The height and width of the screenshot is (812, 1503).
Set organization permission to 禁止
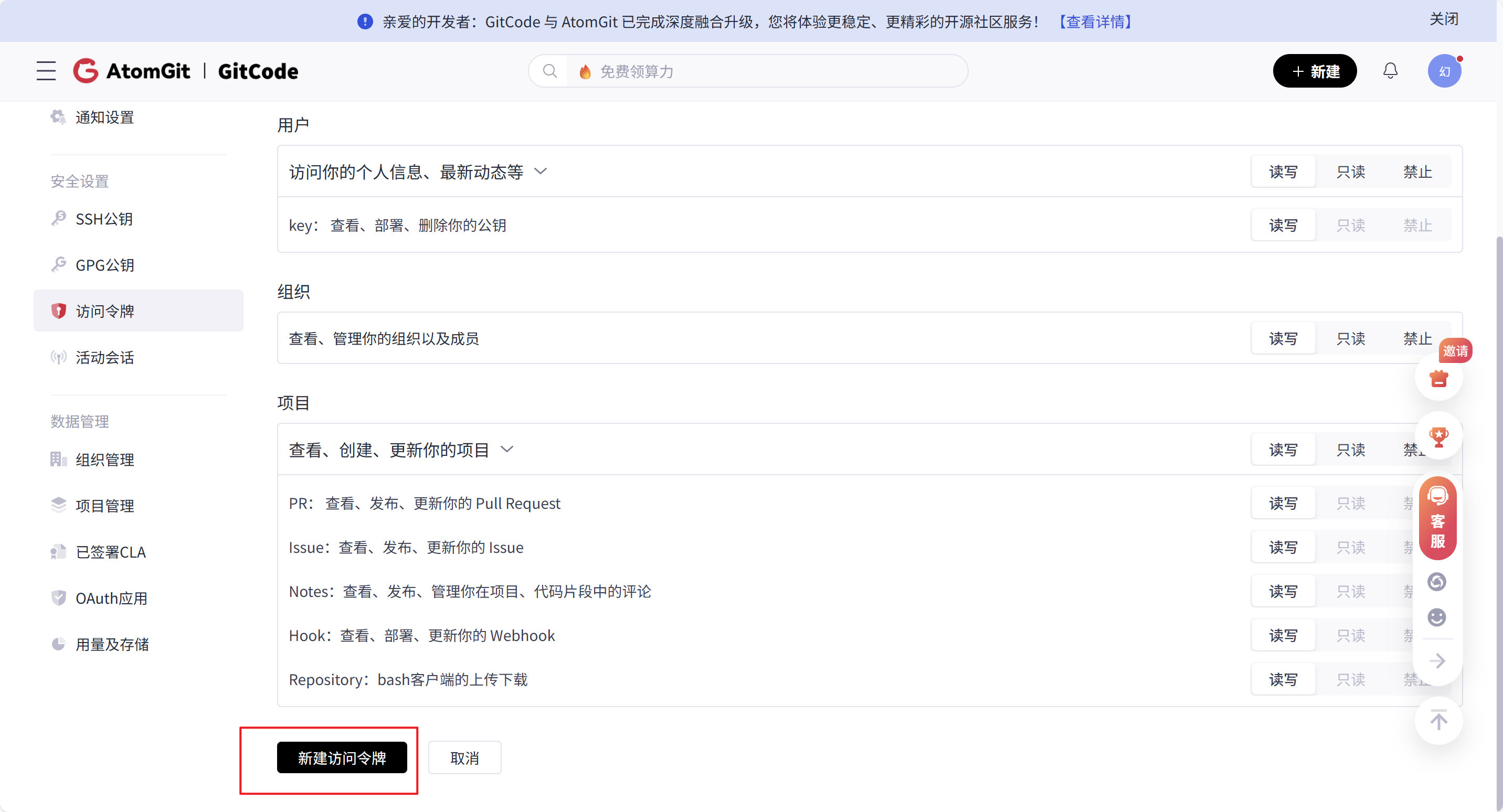point(1416,339)
